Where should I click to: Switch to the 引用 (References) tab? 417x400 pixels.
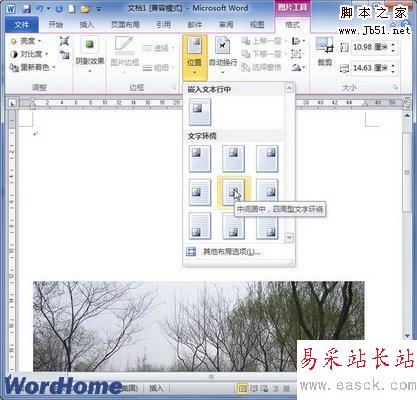click(x=163, y=24)
